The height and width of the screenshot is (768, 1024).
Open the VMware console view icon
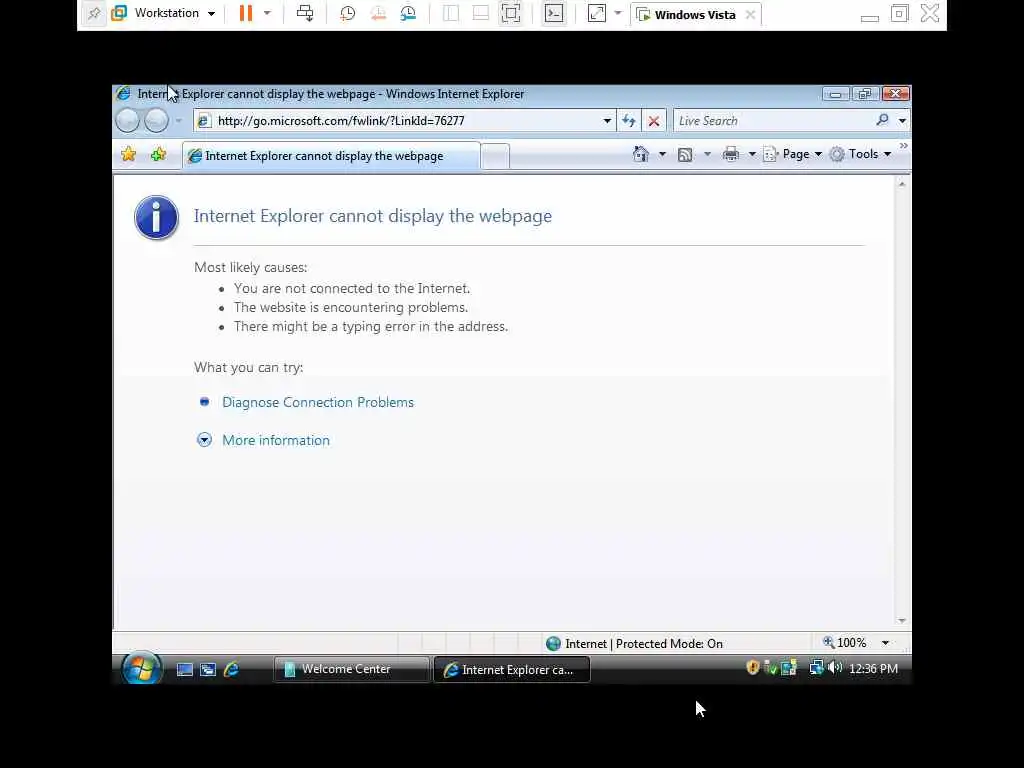(x=554, y=14)
